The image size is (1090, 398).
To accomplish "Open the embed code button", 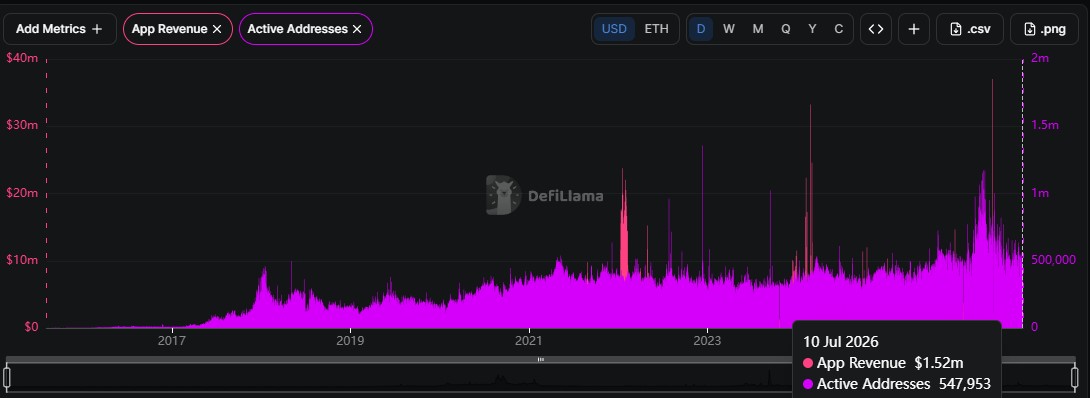I will point(876,29).
